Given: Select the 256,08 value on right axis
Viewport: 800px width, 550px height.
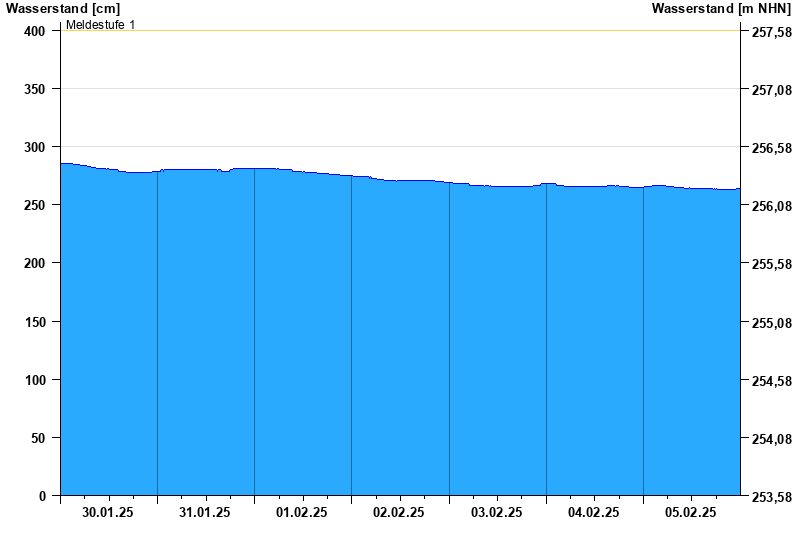Looking at the screenshot, I should [x=771, y=207].
